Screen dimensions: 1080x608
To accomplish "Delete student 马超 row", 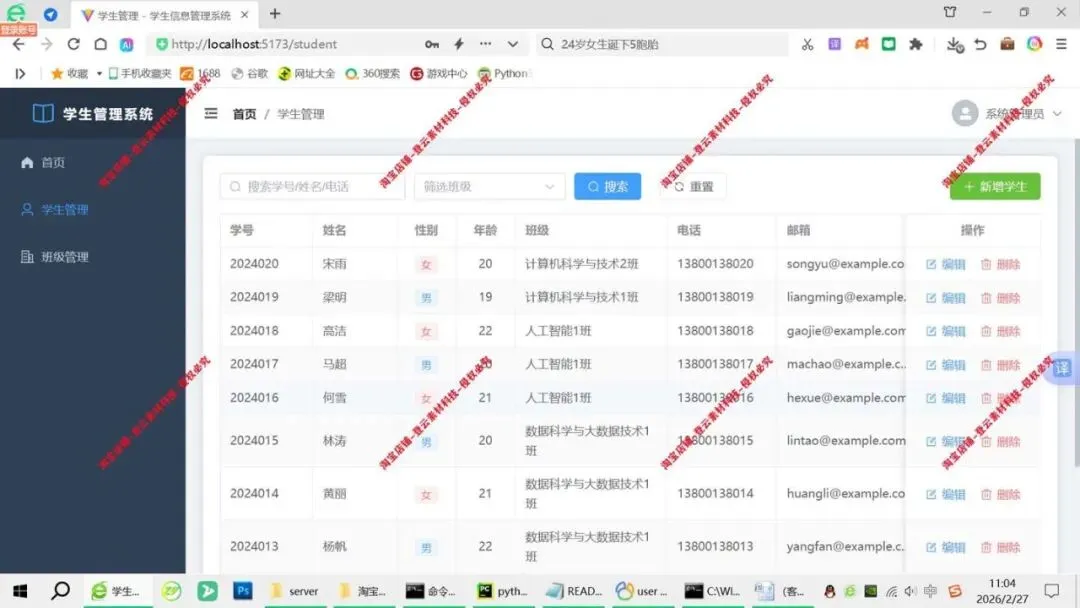I will click(1000, 365).
